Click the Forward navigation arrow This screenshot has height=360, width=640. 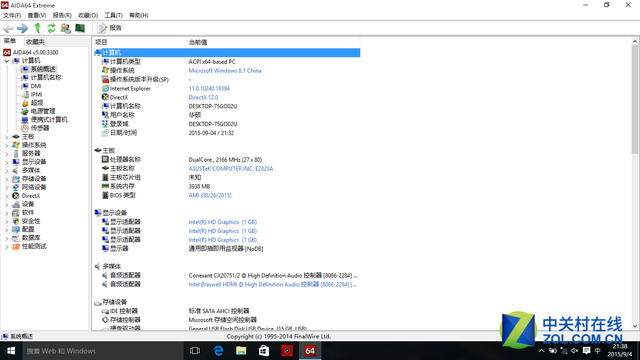(22, 28)
